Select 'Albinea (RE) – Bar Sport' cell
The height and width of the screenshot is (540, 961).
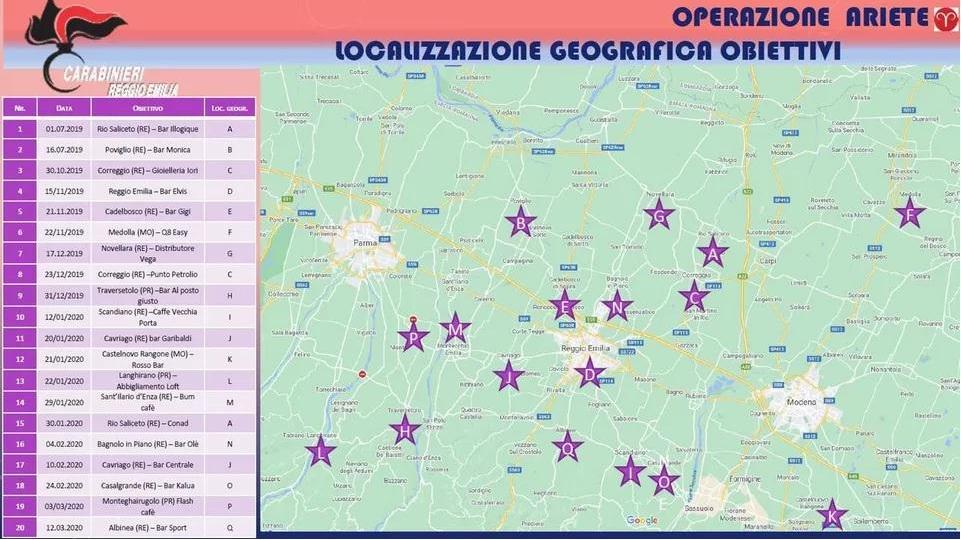148,528
